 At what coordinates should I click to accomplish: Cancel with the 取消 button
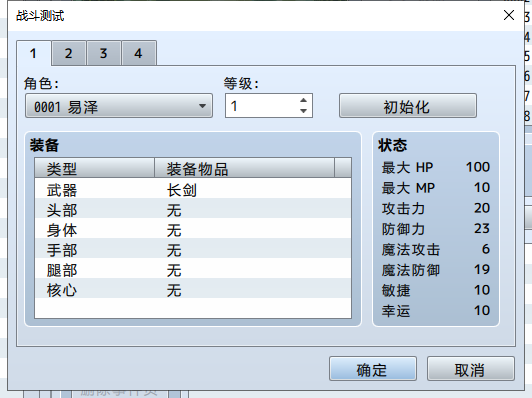coord(471,369)
